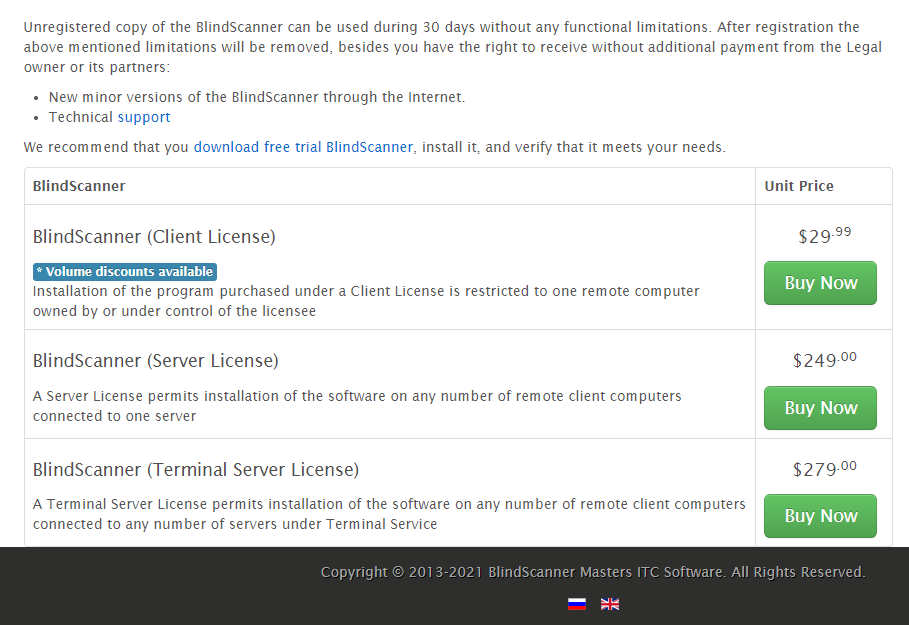
Task: Click the Terminal Server License description text
Action: tap(389, 514)
